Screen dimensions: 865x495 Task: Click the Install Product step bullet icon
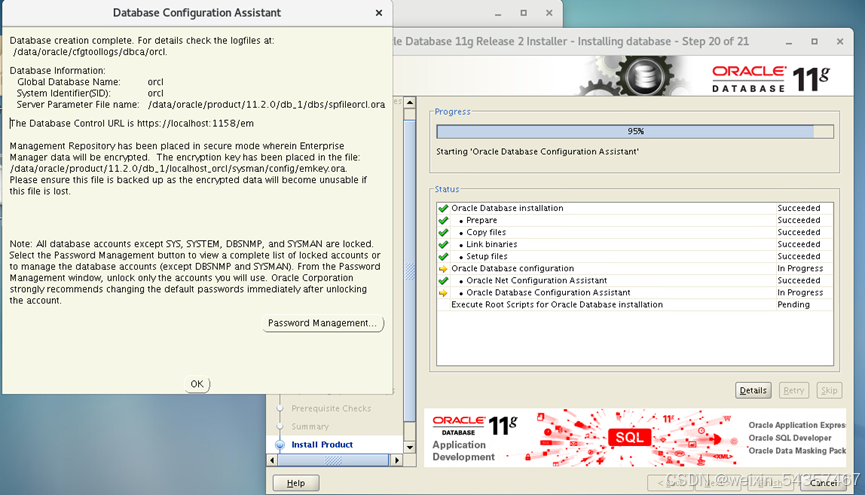280,445
